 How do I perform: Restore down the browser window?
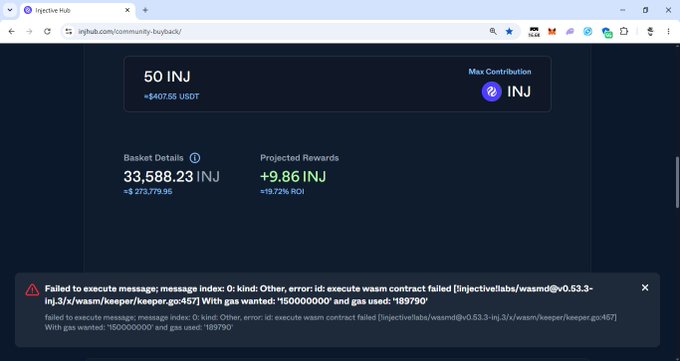645,10
